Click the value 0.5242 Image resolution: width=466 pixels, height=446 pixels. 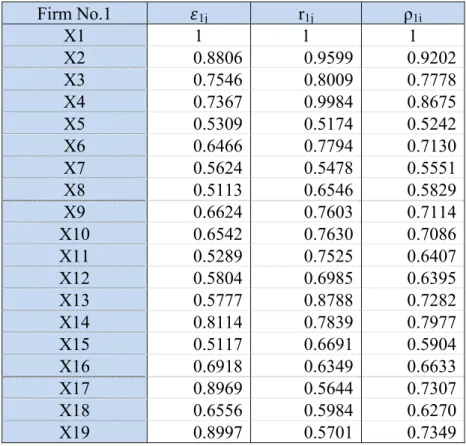[x=431, y=124]
